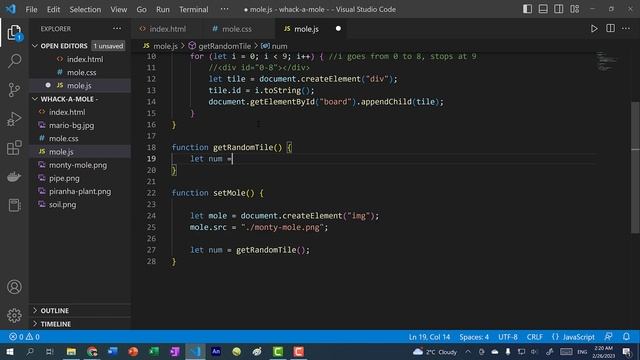
Task: Select mole.js in Open Editors list
Action: coord(80,85)
